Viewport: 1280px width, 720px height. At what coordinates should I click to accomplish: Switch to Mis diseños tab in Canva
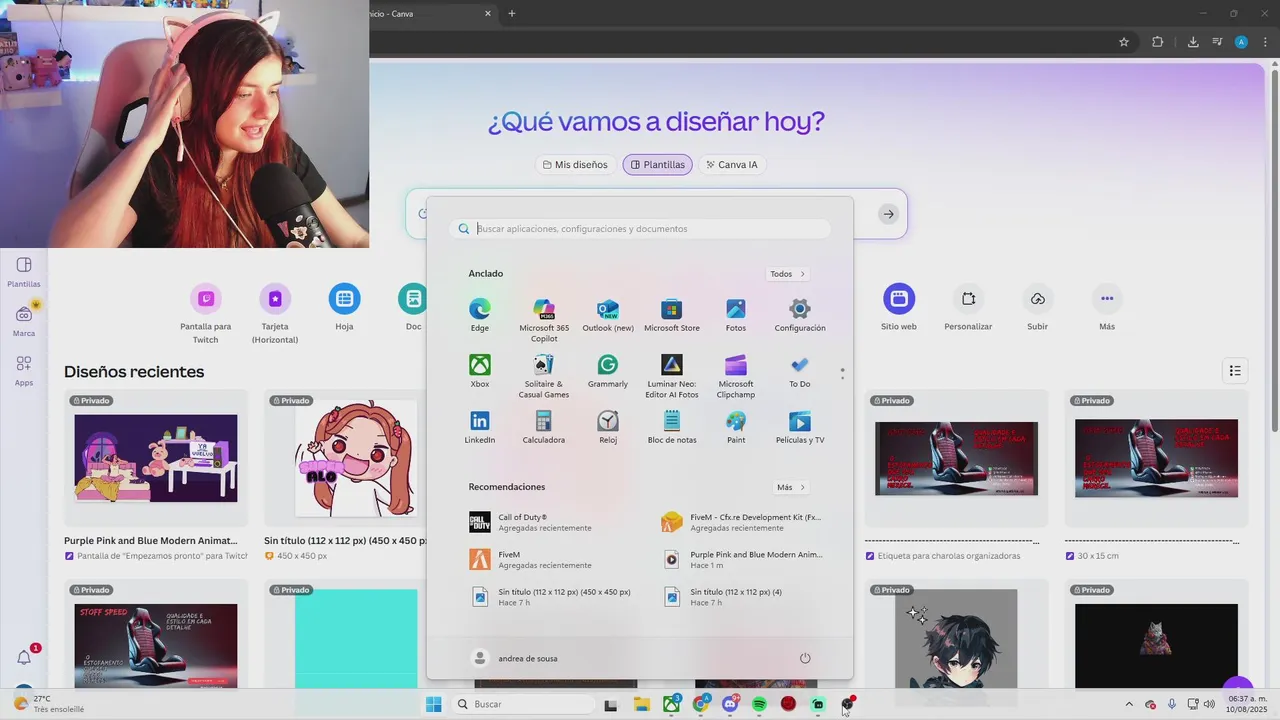[x=575, y=165]
